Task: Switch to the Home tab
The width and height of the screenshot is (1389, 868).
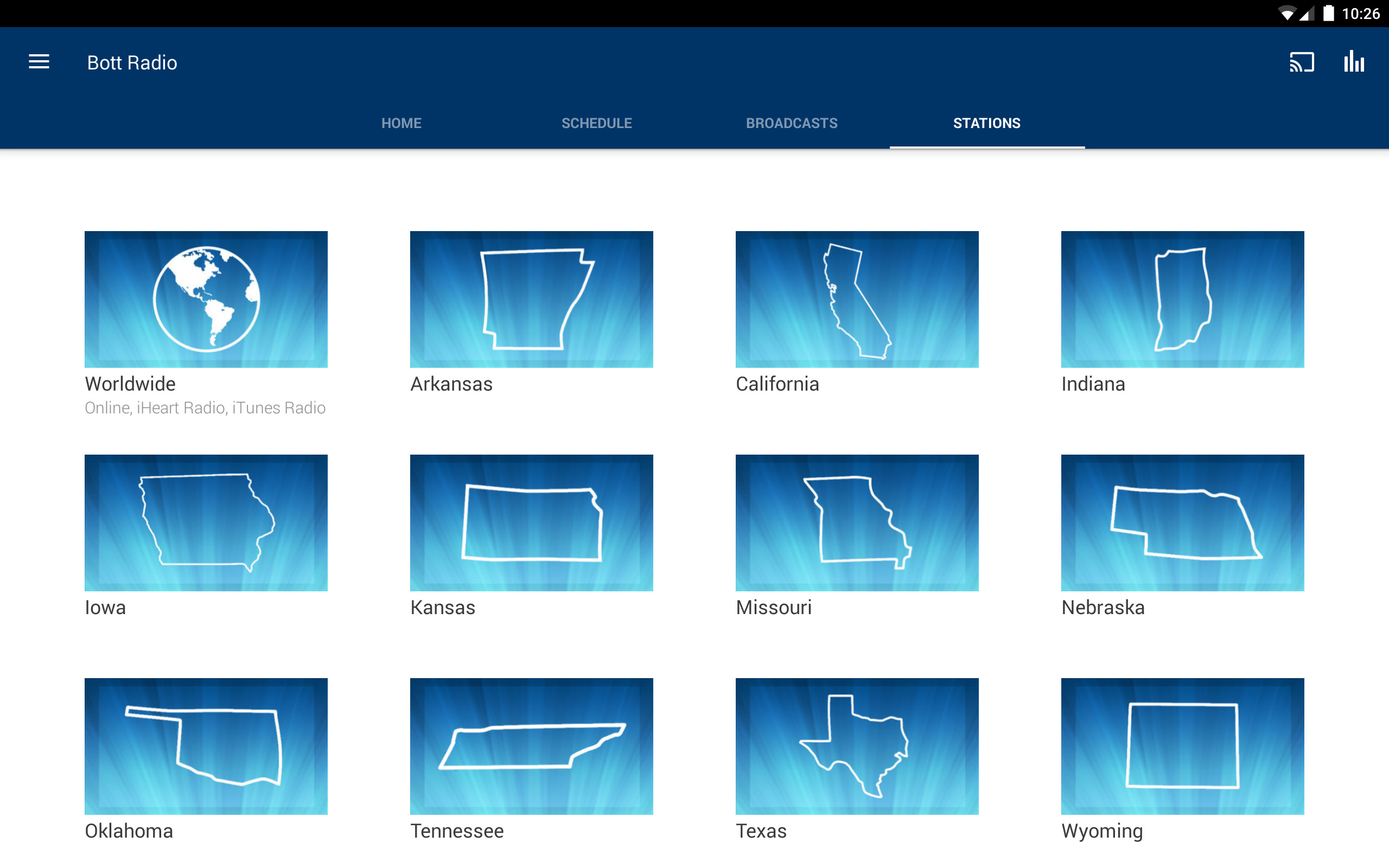Action: (x=401, y=124)
